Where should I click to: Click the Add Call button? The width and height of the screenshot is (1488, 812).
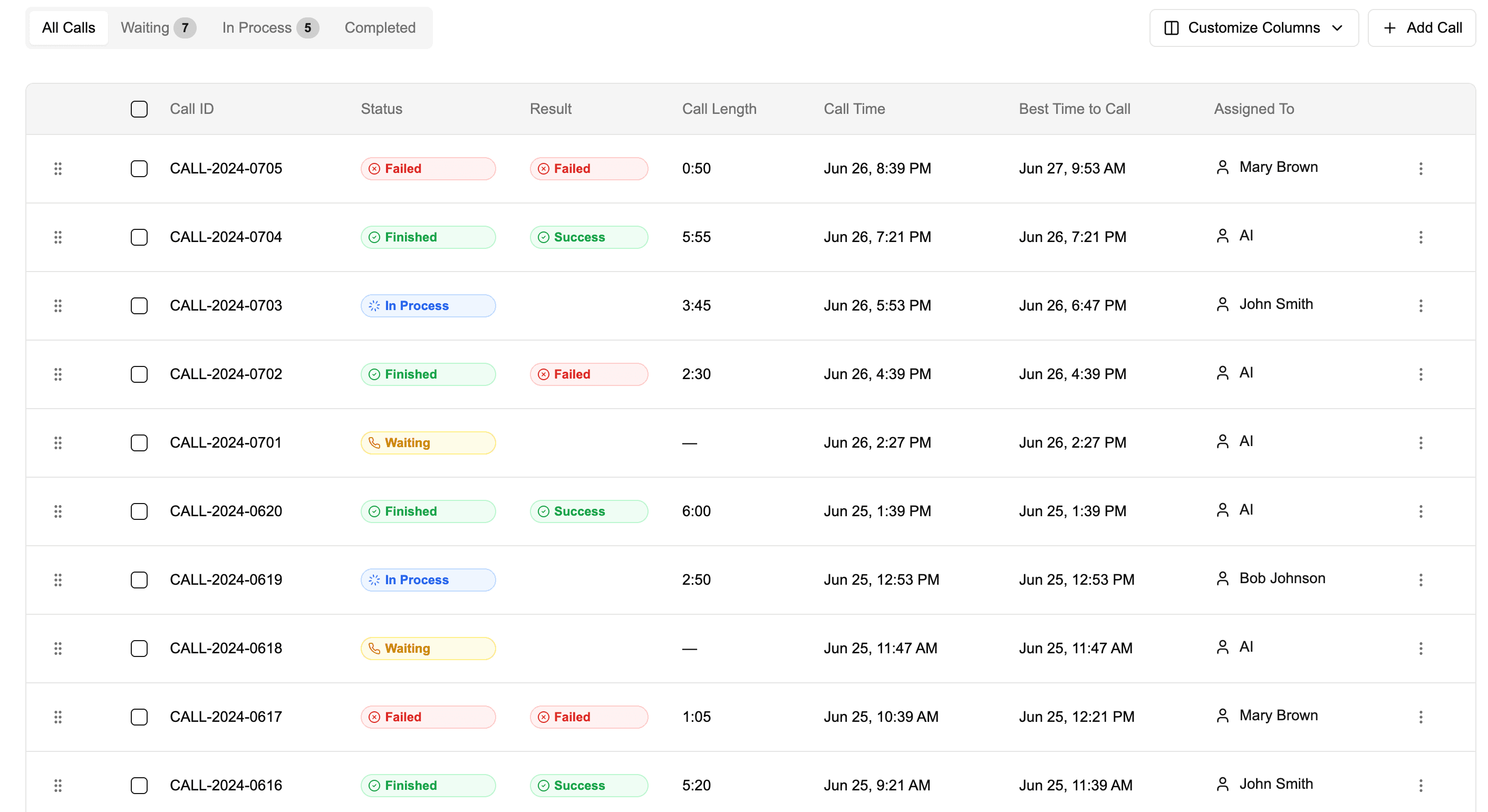[1422, 28]
